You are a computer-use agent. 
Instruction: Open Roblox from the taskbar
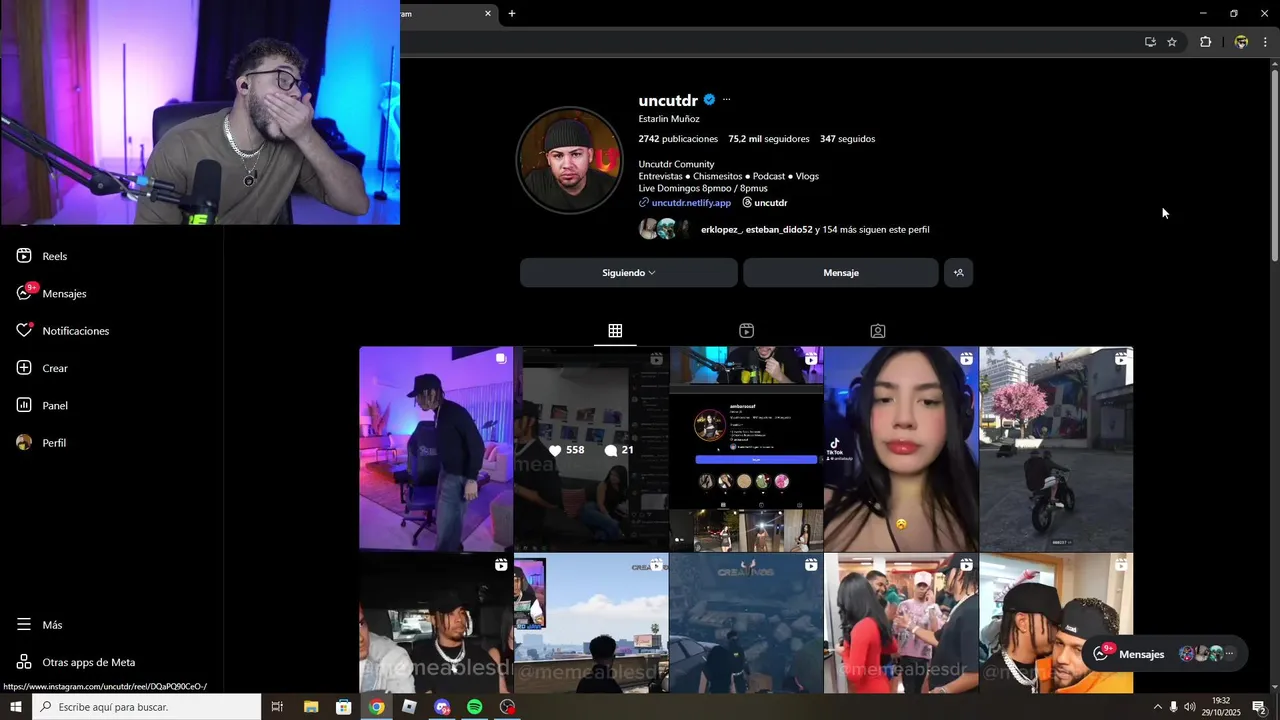tap(409, 707)
